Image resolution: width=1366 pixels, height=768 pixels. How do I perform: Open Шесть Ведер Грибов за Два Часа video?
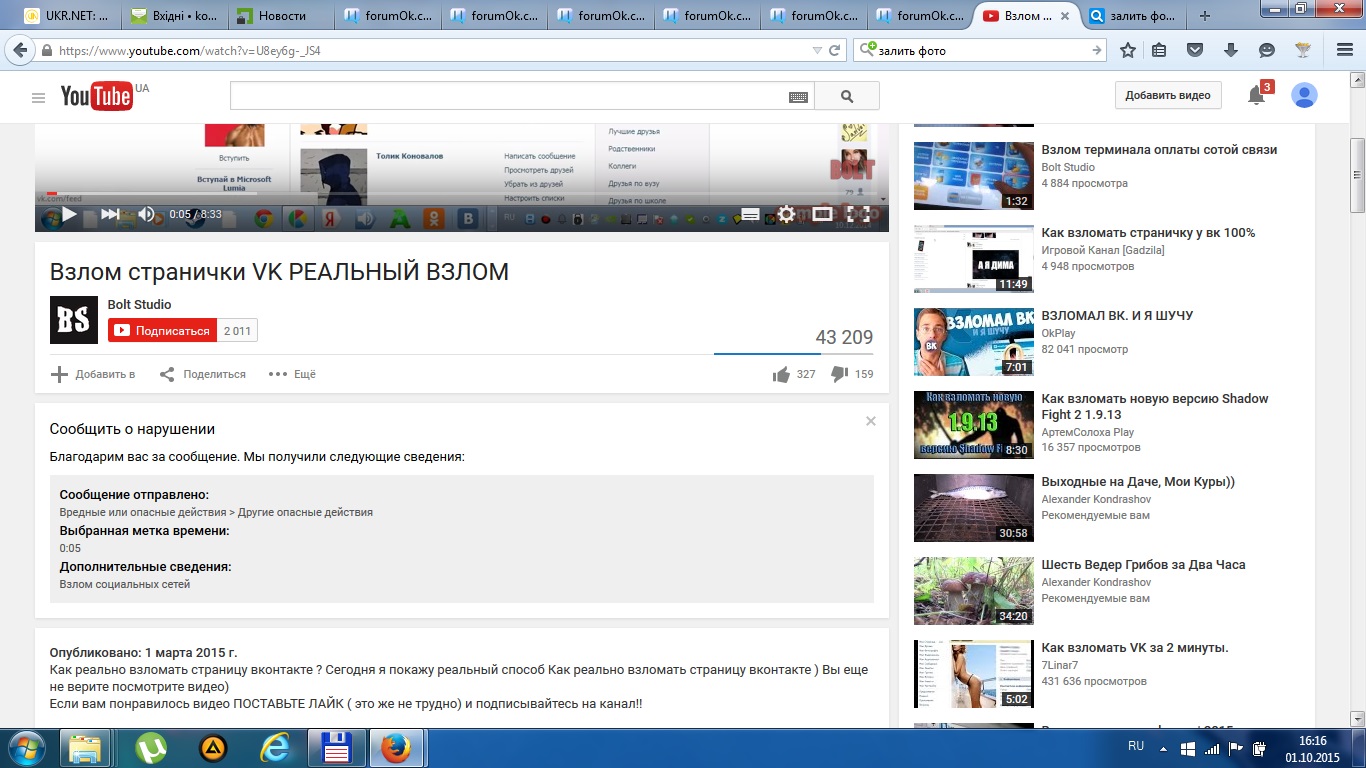pyautogui.click(x=1143, y=564)
